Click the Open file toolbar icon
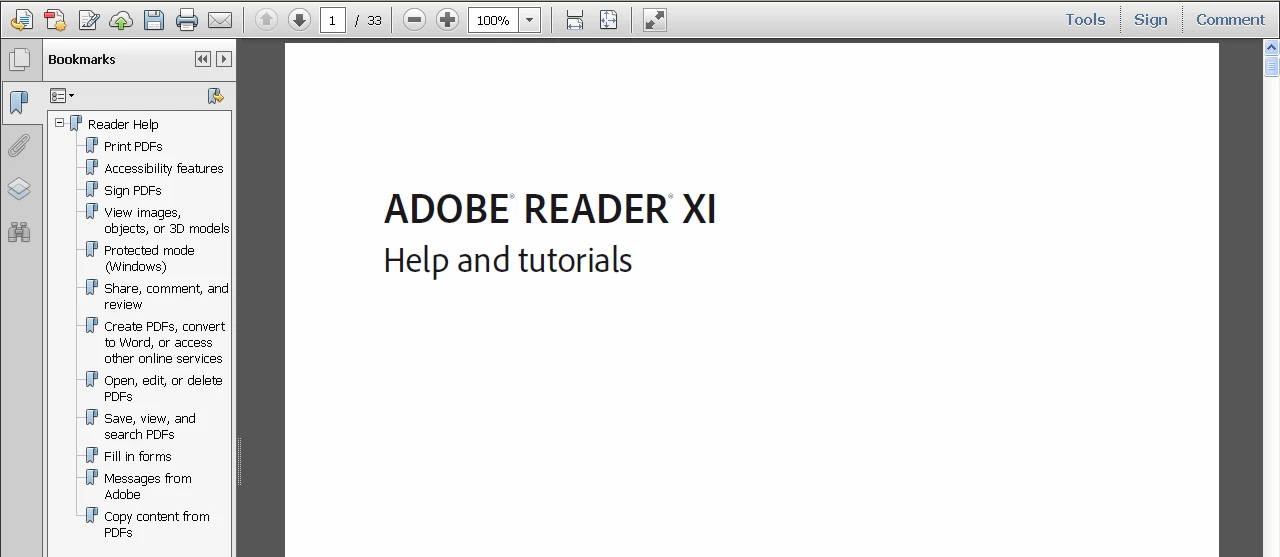This screenshot has height=557, width=1280. click(21, 19)
